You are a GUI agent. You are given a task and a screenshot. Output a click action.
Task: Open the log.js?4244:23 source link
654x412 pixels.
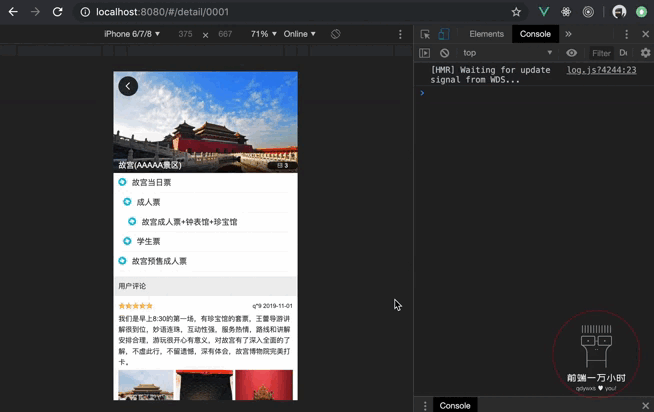tap(601, 70)
